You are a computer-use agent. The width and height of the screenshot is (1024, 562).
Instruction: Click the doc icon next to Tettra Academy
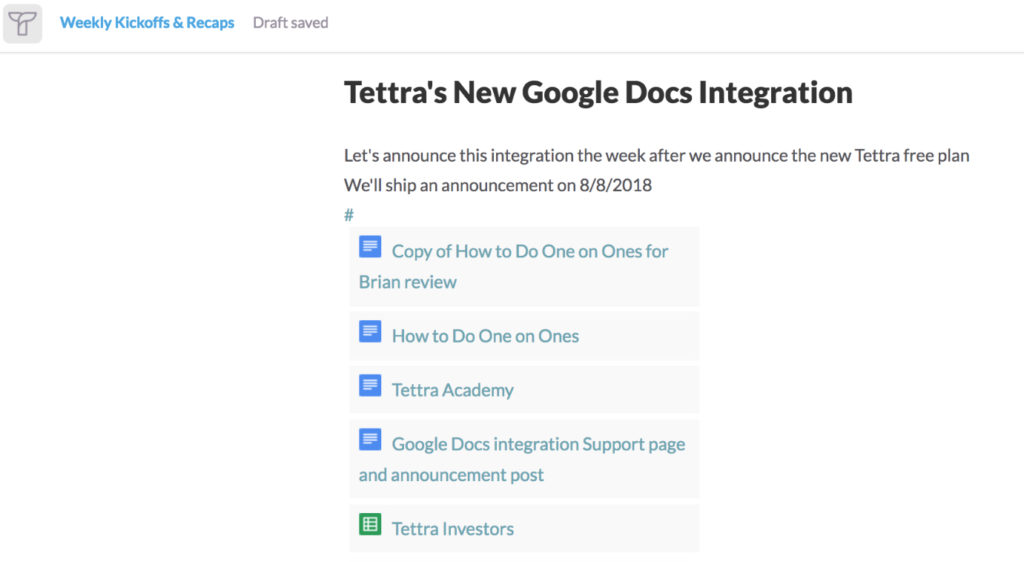(x=370, y=386)
